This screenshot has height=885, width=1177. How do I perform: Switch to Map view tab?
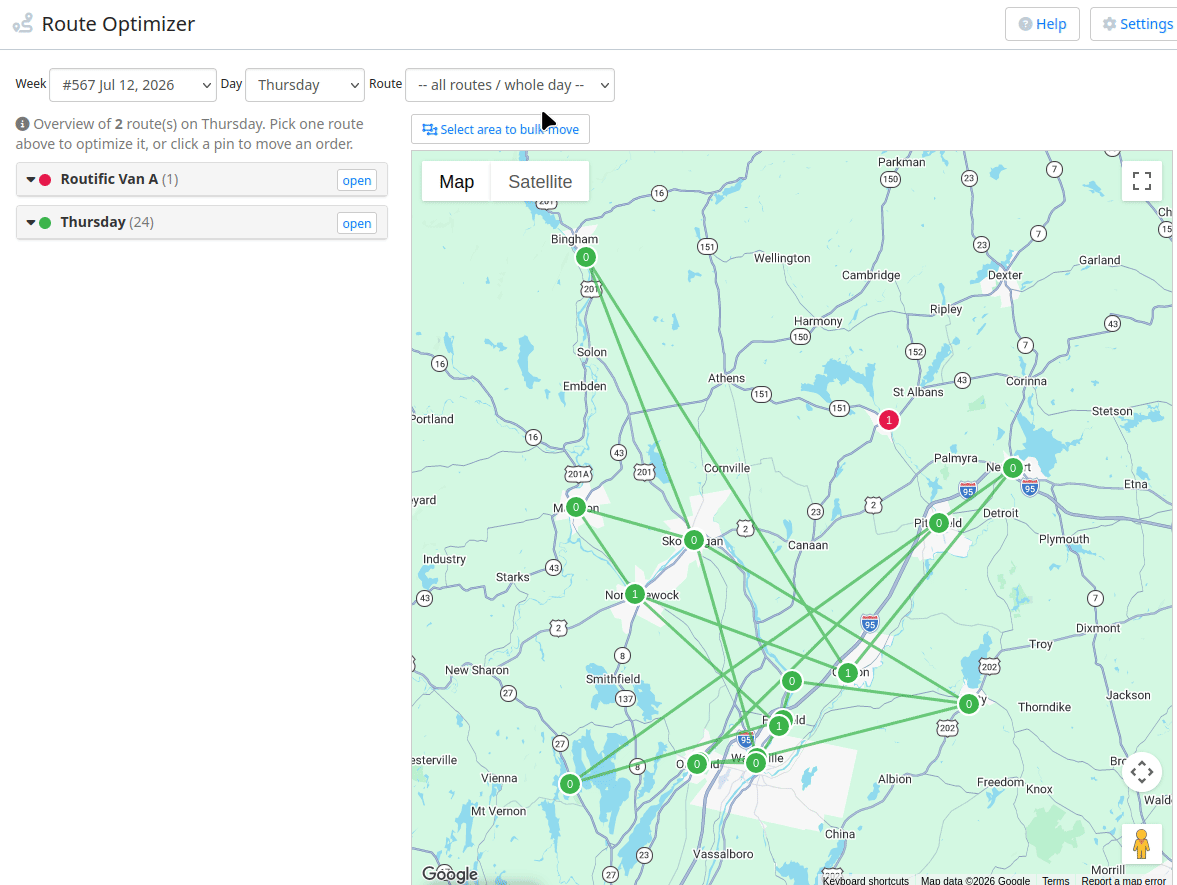click(x=456, y=182)
